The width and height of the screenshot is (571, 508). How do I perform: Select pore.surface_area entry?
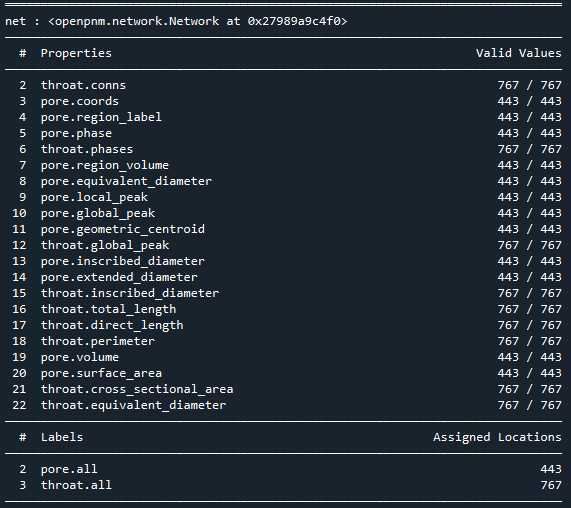click(x=101, y=374)
